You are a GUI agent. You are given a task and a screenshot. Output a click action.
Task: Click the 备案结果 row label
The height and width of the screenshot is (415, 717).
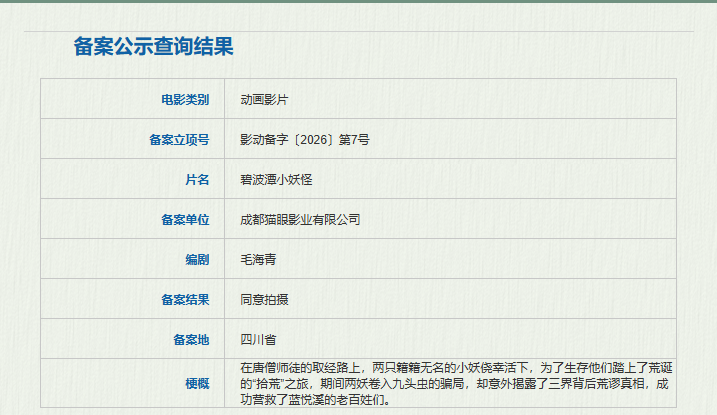(x=185, y=299)
